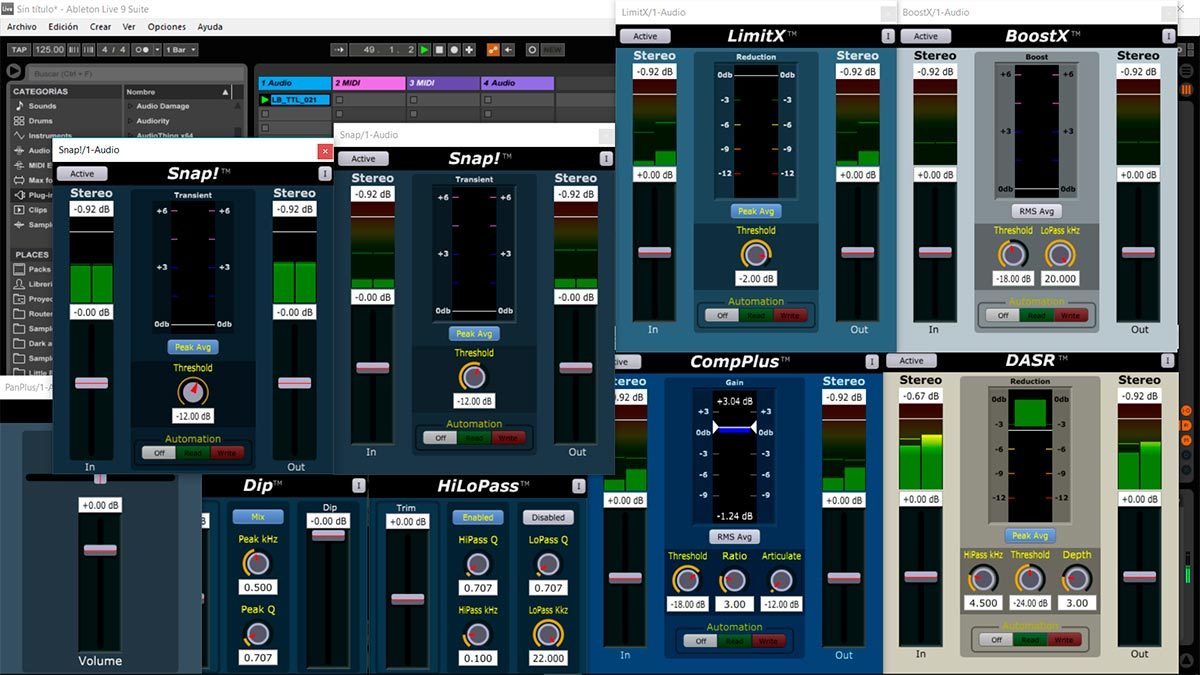Click the CompPlus Ratio knob

pyautogui.click(x=734, y=580)
